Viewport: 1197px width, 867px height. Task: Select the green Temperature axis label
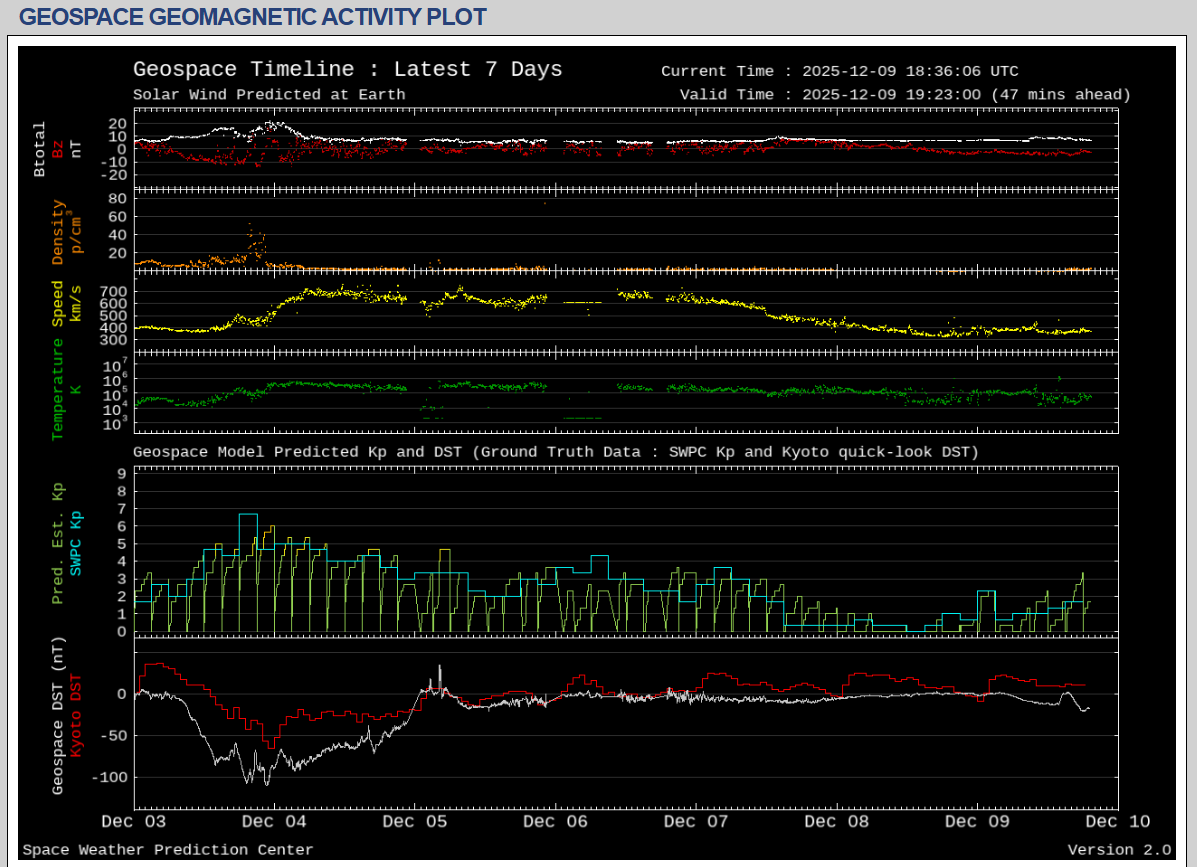click(58, 389)
